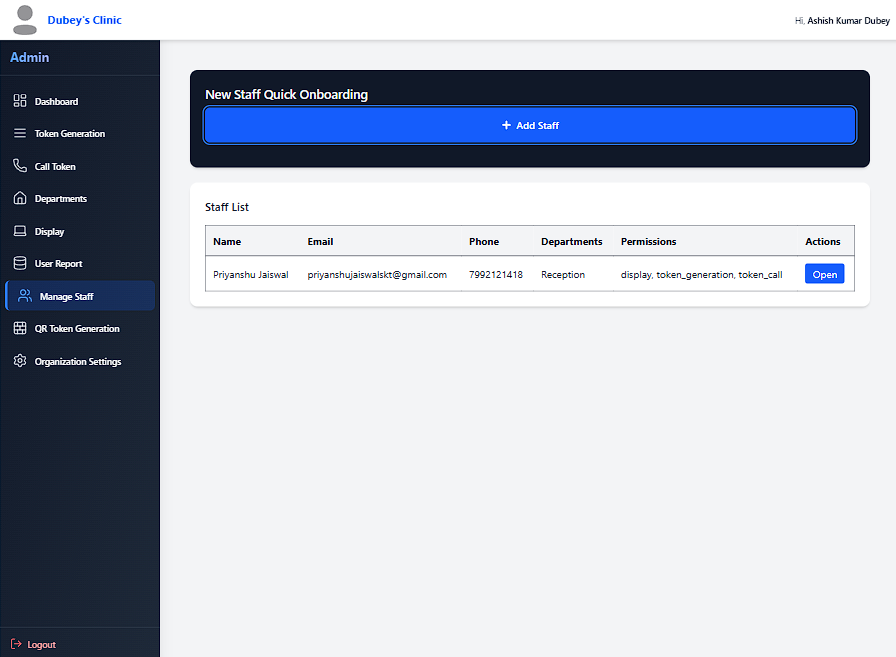896x657 pixels.
Task: Open Priyanshu Jaiswal's staff record
Action: [824, 273]
